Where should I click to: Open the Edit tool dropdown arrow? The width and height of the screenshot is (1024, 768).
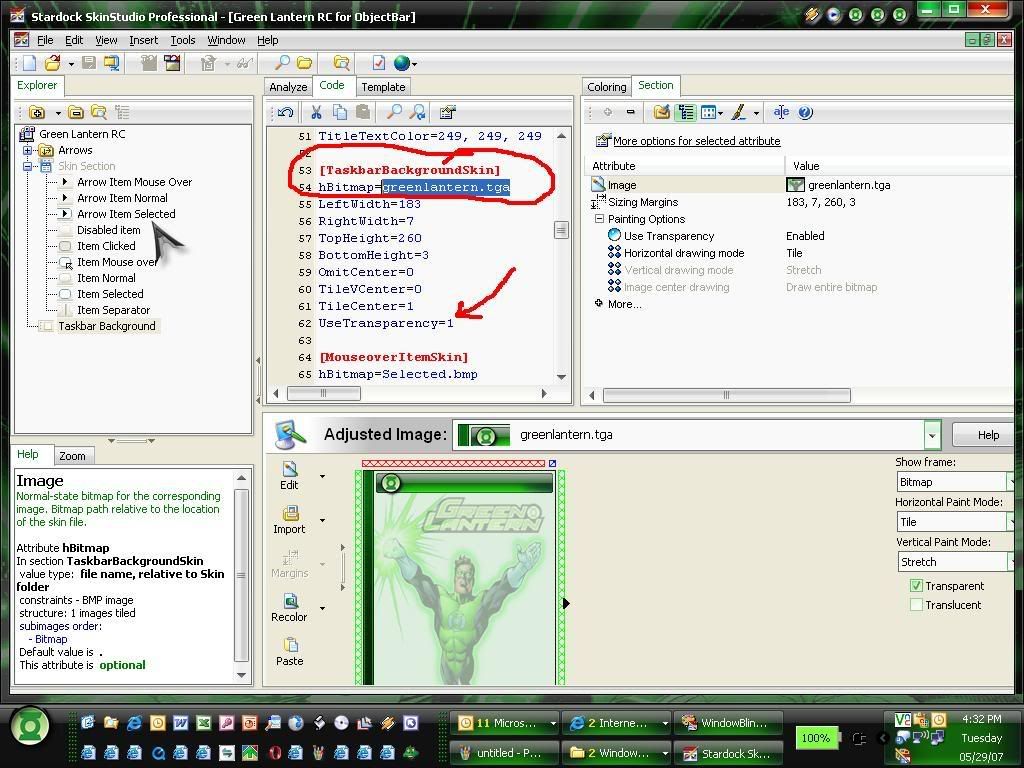(323, 476)
